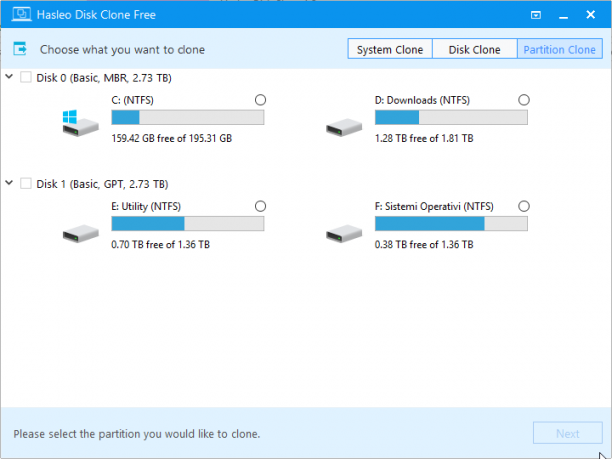The height and width of the screenshot is (459, 612).
Task: Click the text 159.42 GB free of 195.31 GB
Action: [171, 138]
